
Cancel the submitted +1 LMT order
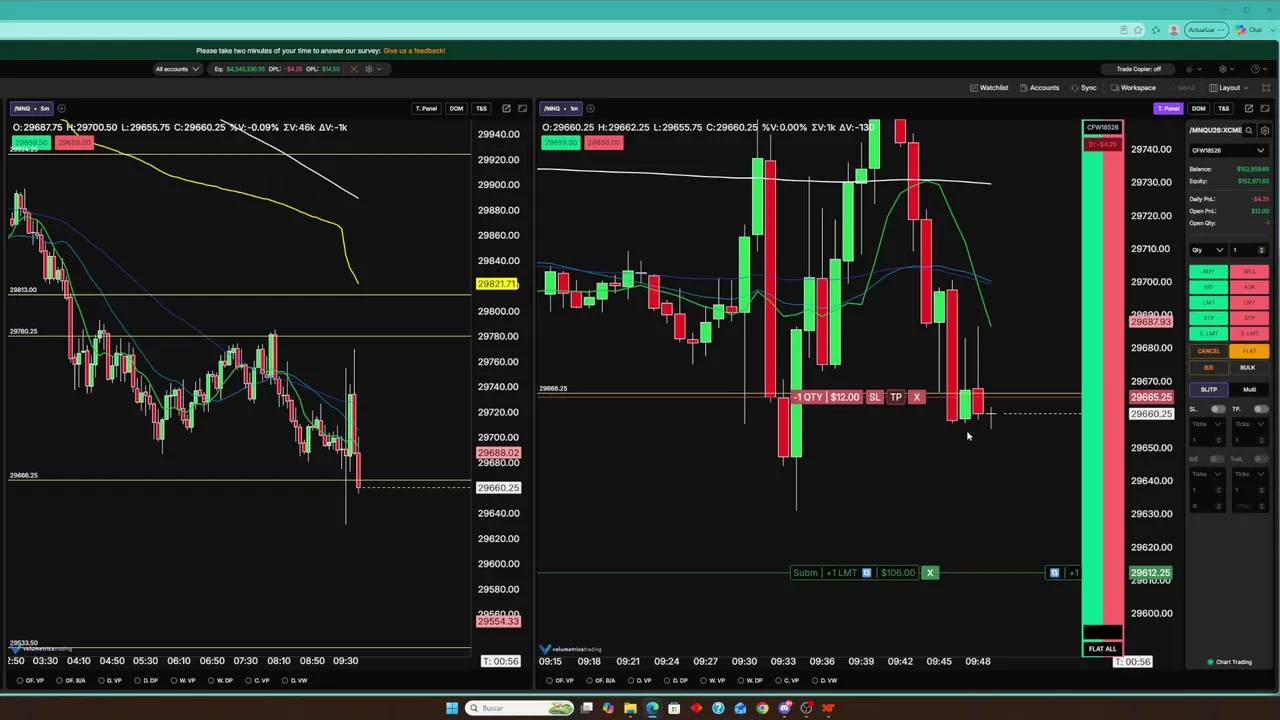click(x=930, y=573)
